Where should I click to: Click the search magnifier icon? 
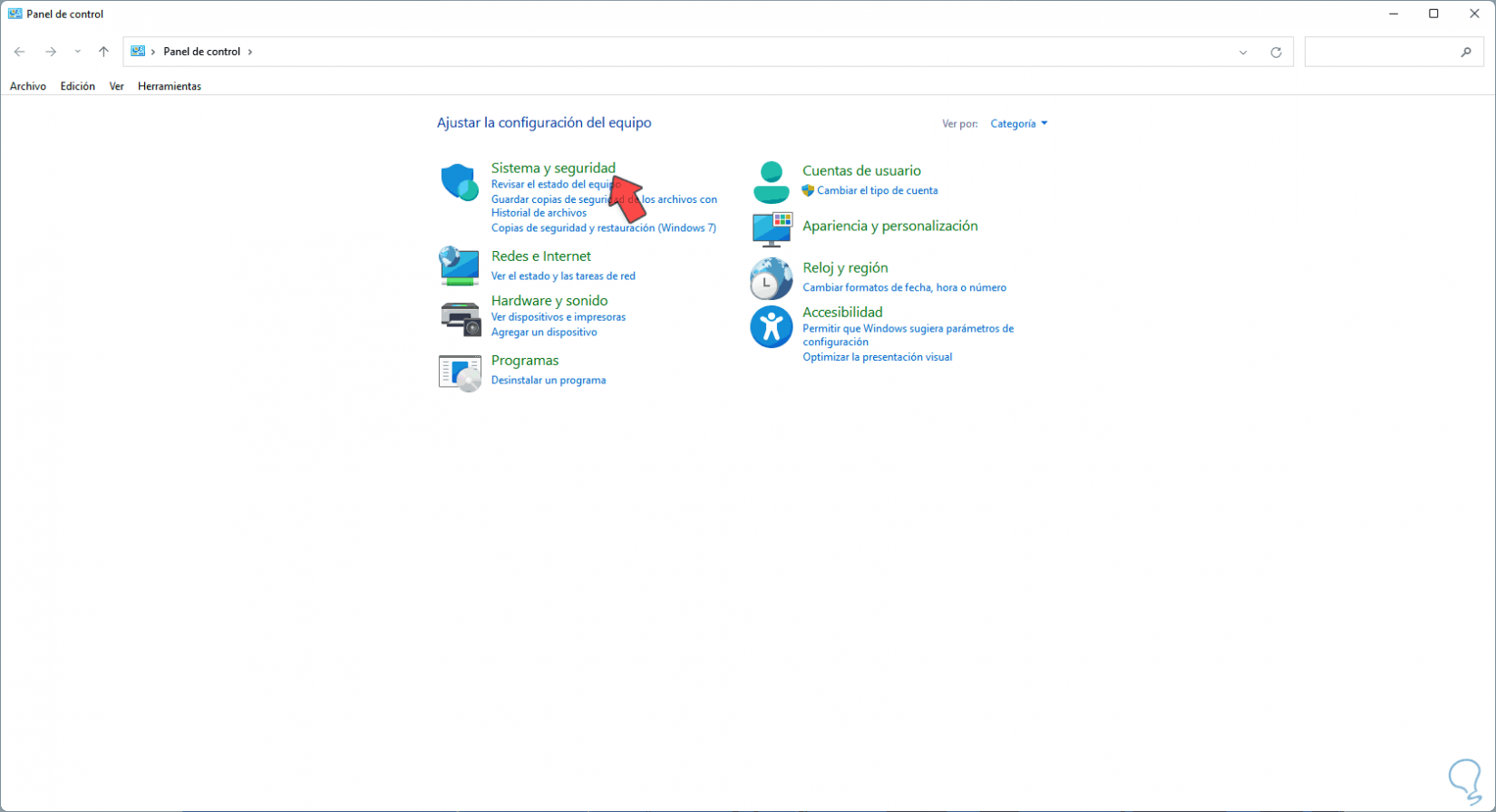[1466, 52]
